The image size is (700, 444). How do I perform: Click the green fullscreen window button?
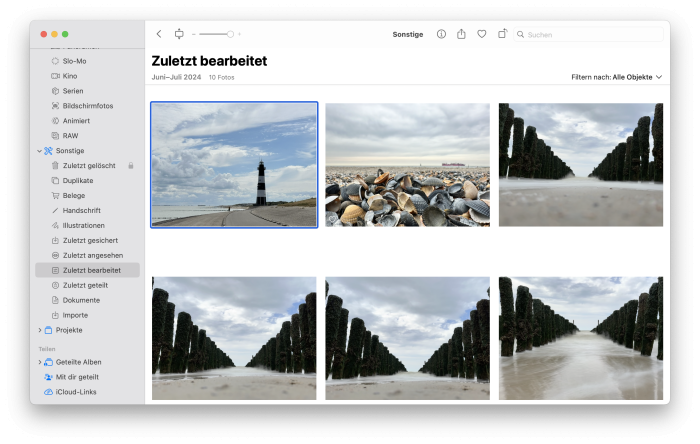[65, 34]
